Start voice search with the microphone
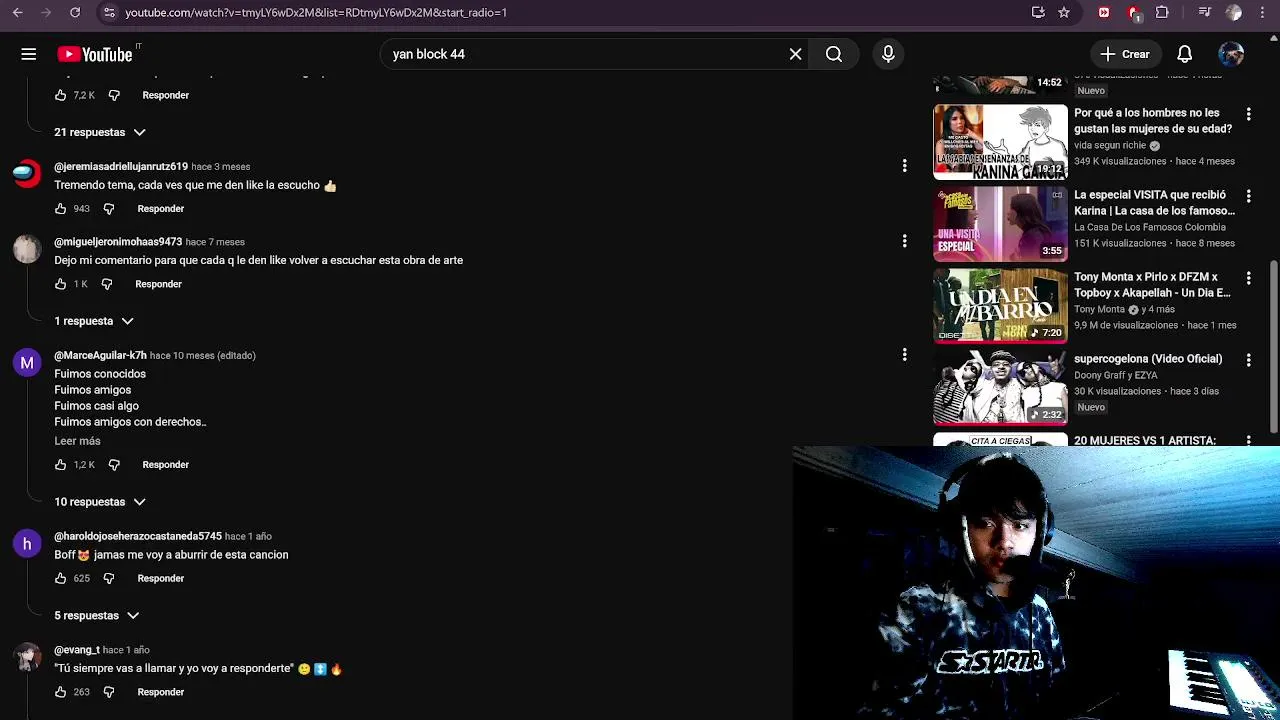 point(888,54)
